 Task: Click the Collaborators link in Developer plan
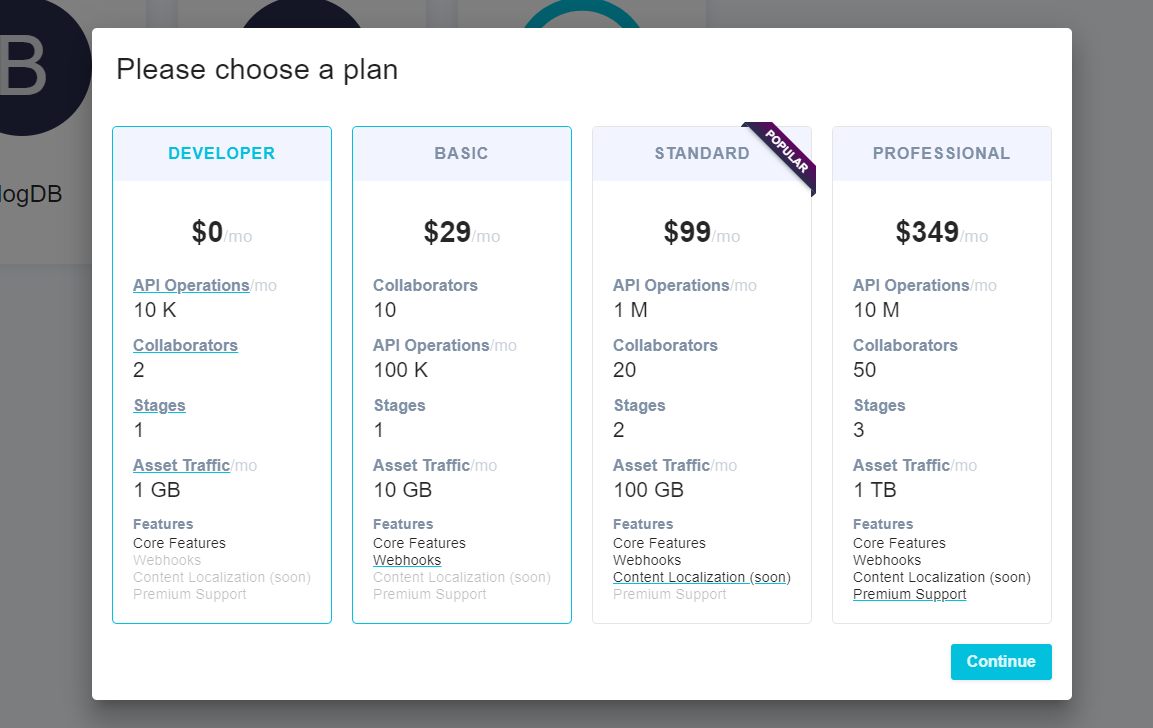[x=185, y=345]
